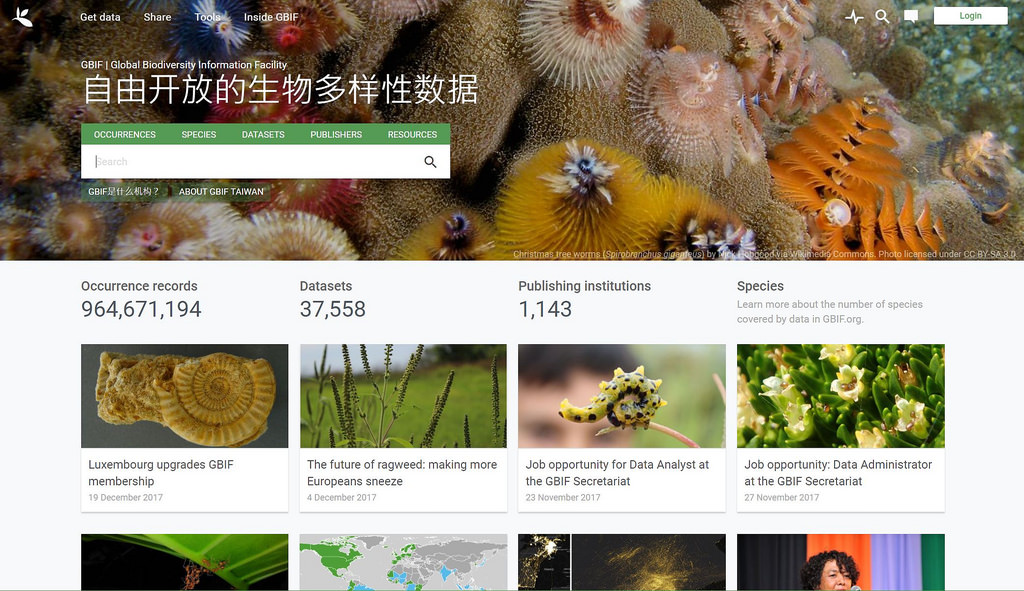Image resolution: width=1024 pixels, height=591 pixels.
Task: Click the magnifier inside the search box
Action: pos(430,161)
